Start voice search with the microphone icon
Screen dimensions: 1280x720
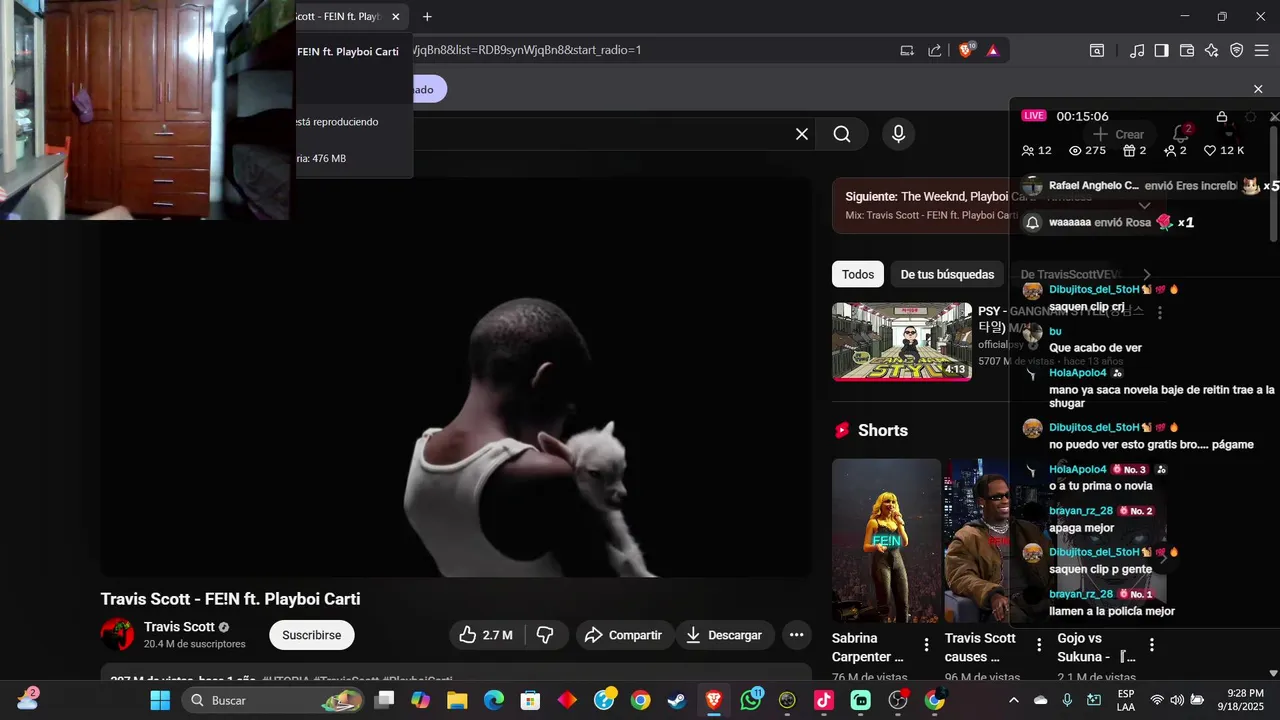898,134
